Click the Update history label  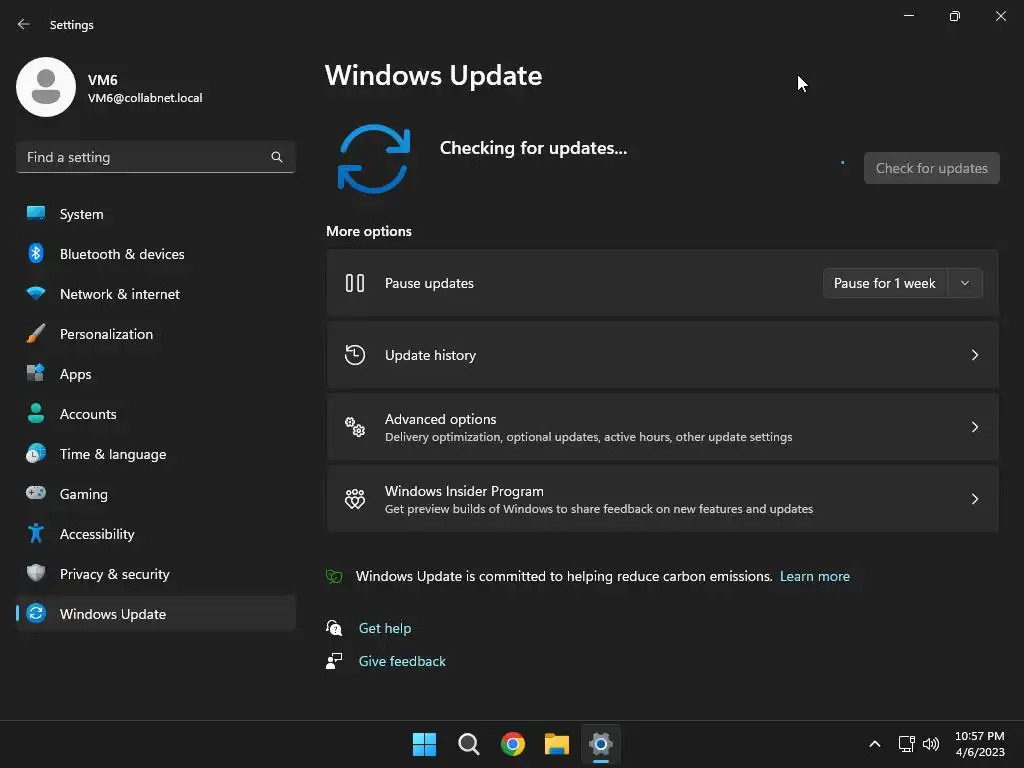coord(430,355)
